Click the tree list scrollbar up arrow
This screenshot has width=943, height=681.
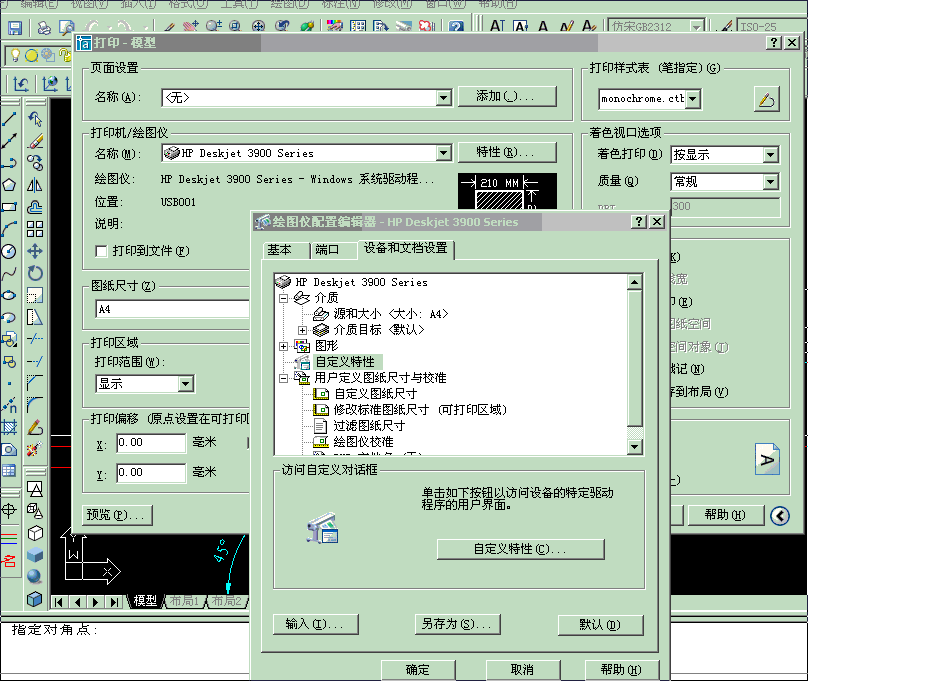click(x=634, y=282)
